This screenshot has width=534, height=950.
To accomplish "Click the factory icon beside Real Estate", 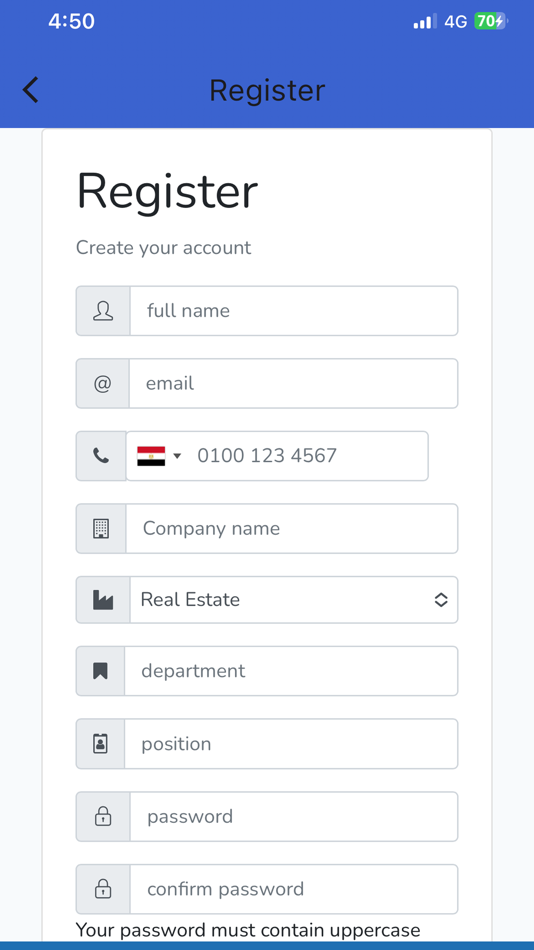I will click(x=102, y=600).
